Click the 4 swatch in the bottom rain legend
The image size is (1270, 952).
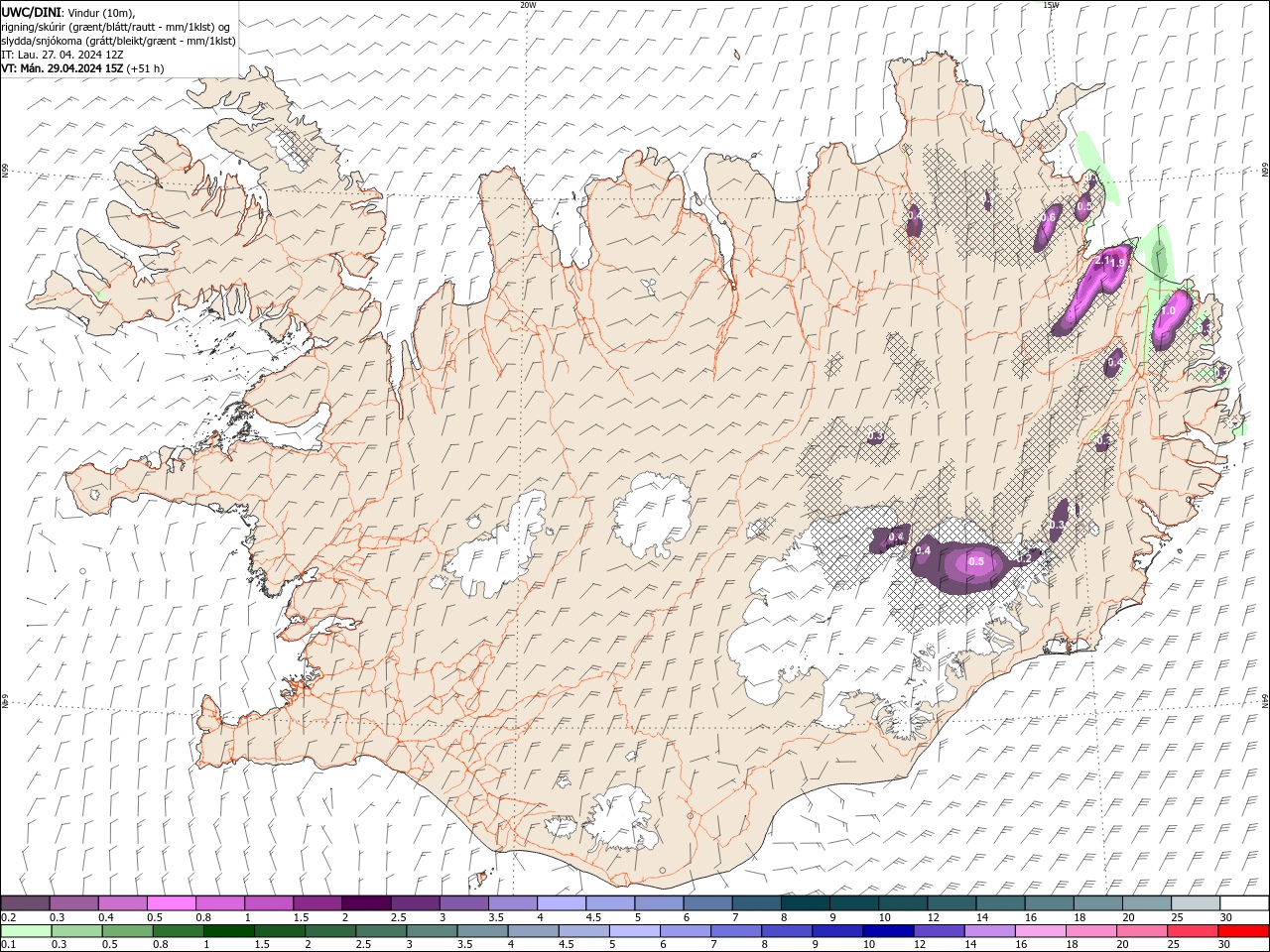[x=535, y=931]
